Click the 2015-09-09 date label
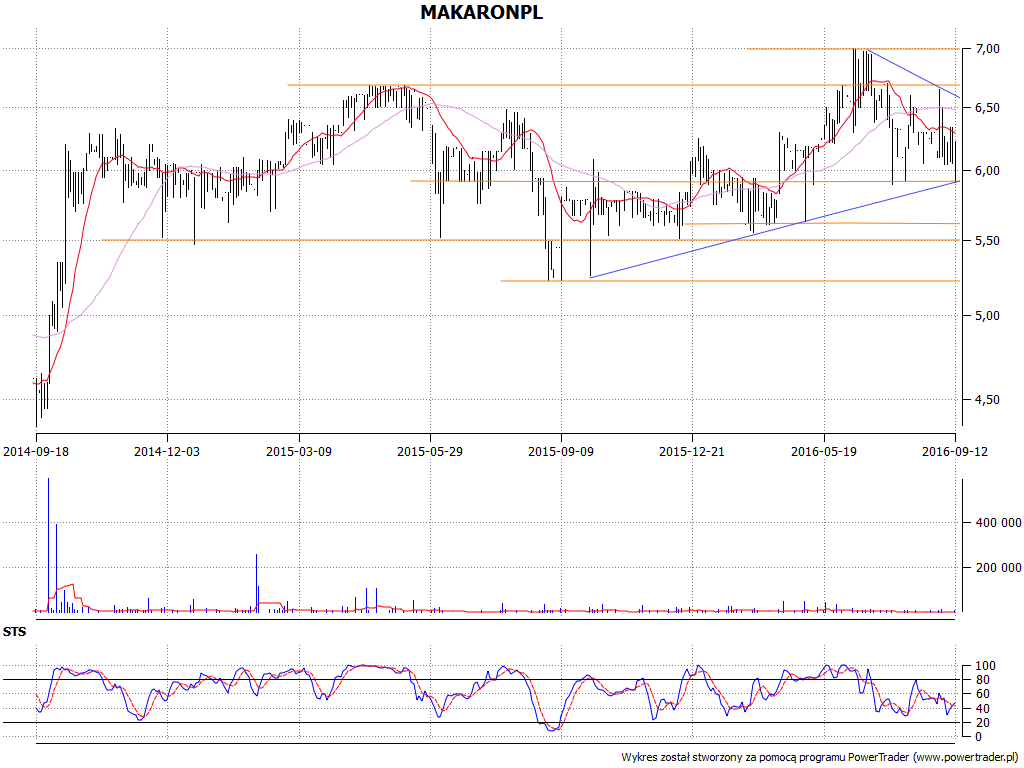The image size is (1024, 768). click(x=561, y=451)
